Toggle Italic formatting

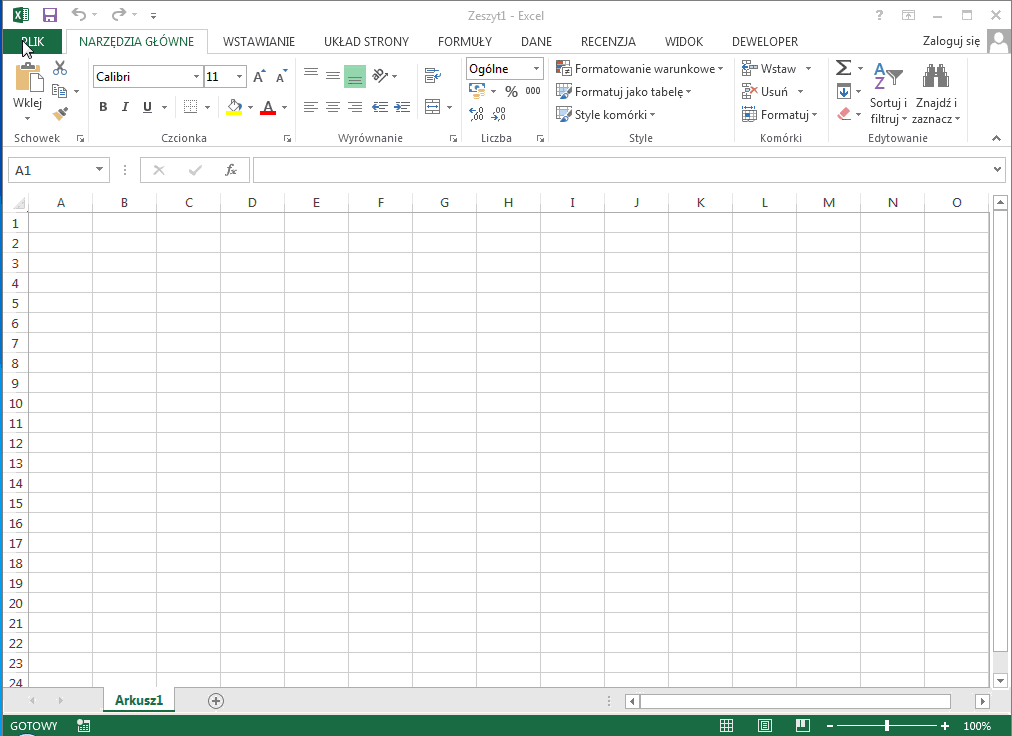[x=125, y=107]
